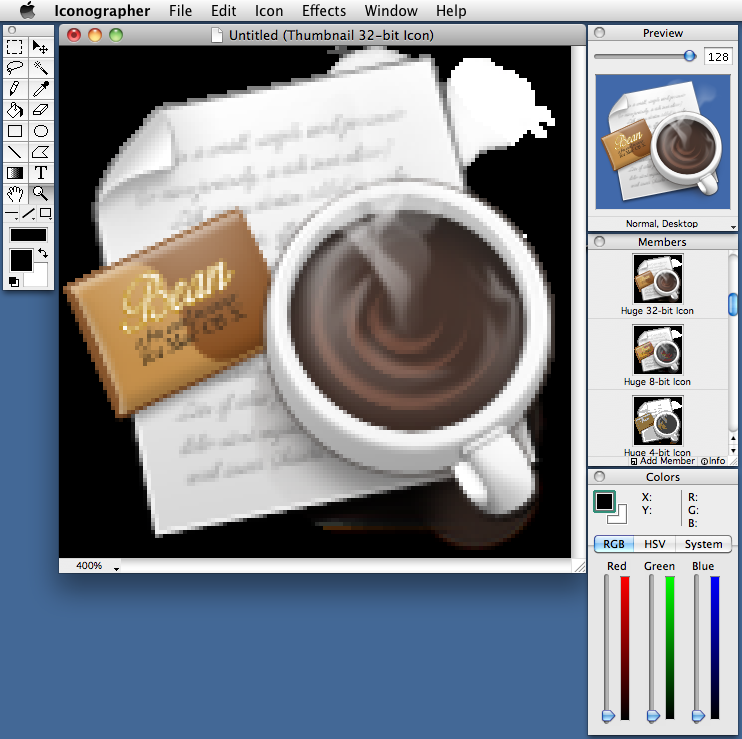Pick the Pencil tool
Image resolution: width=742 pixels, height=739 pixels.
(15, 89)
